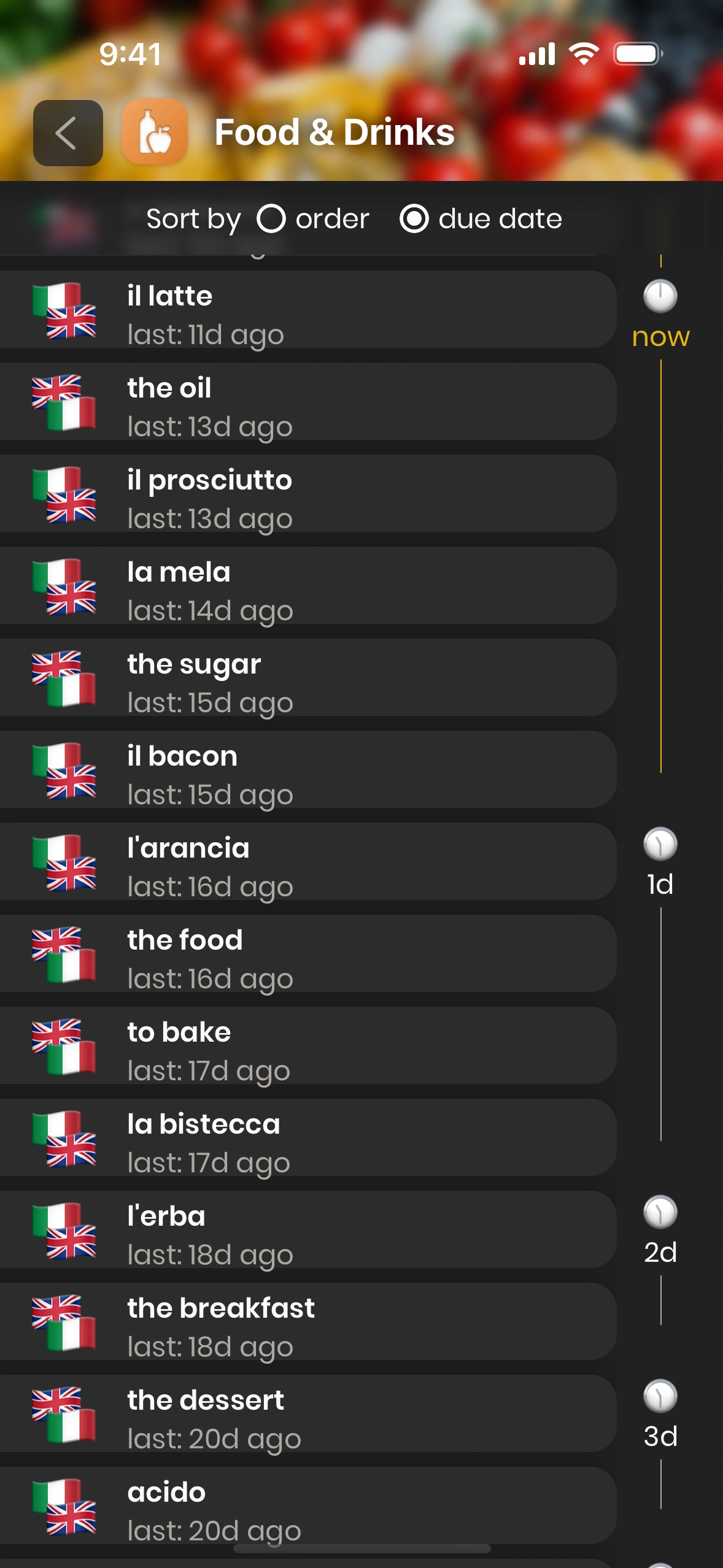Screen dimensions: 723x1568
Task: Click the clock icon above 'now'
Action: [660, 296]
